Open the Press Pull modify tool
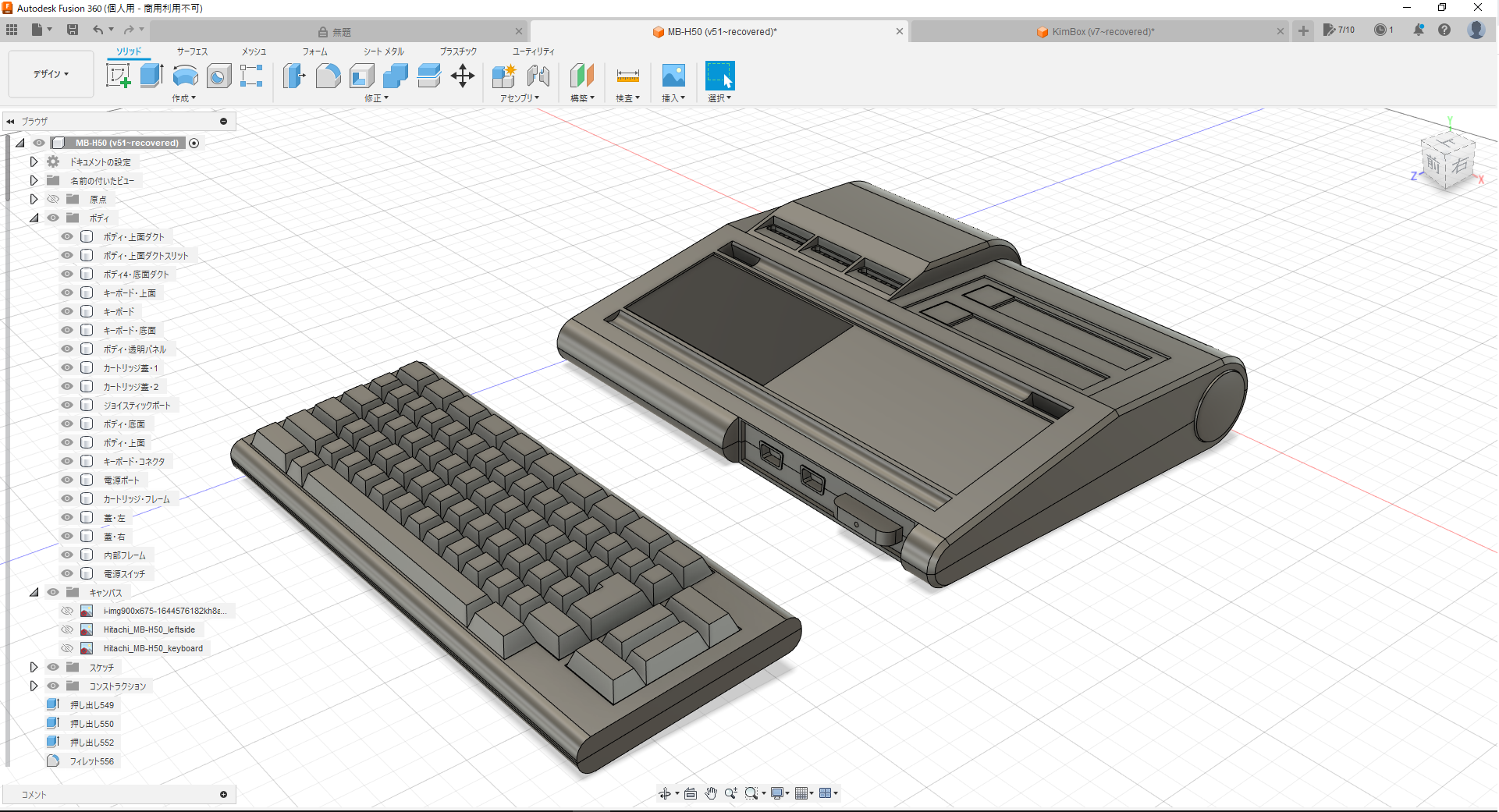This screenshot has width=1499, height=812. [x=293, y=76]
